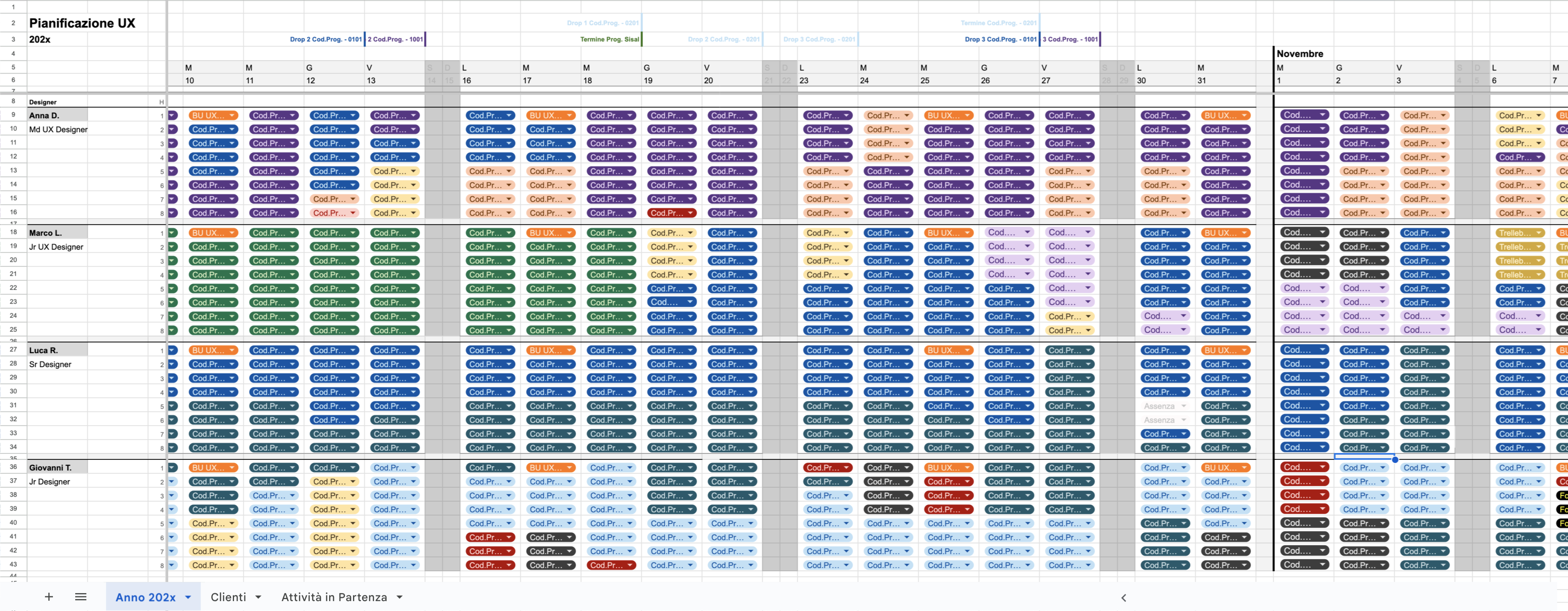Click the tab bar scroll arrow
Viewport: 1568px width, 611px height.
tap(1123, 597)
